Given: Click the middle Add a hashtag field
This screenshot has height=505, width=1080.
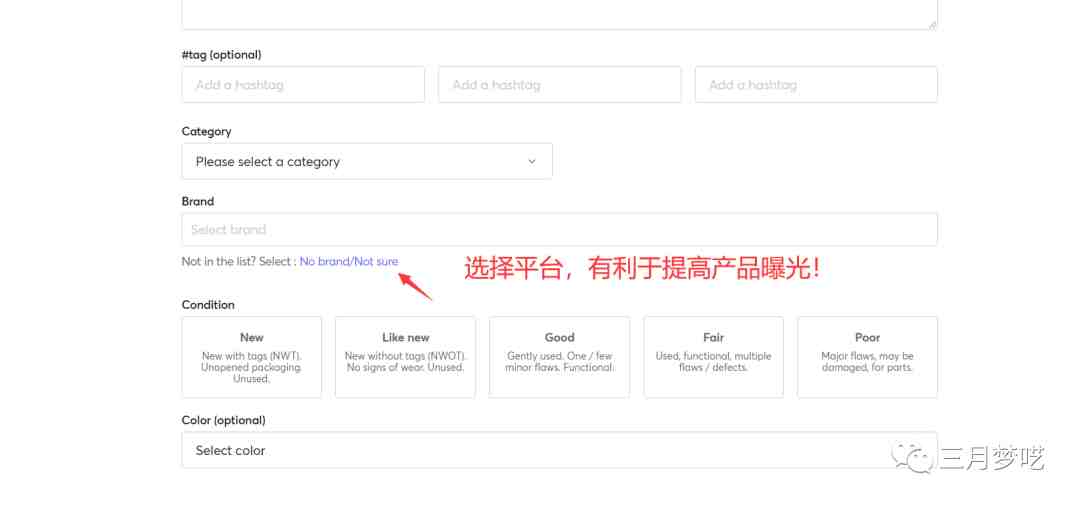Looking at the screenshot, I should click(x=559, y=85).
